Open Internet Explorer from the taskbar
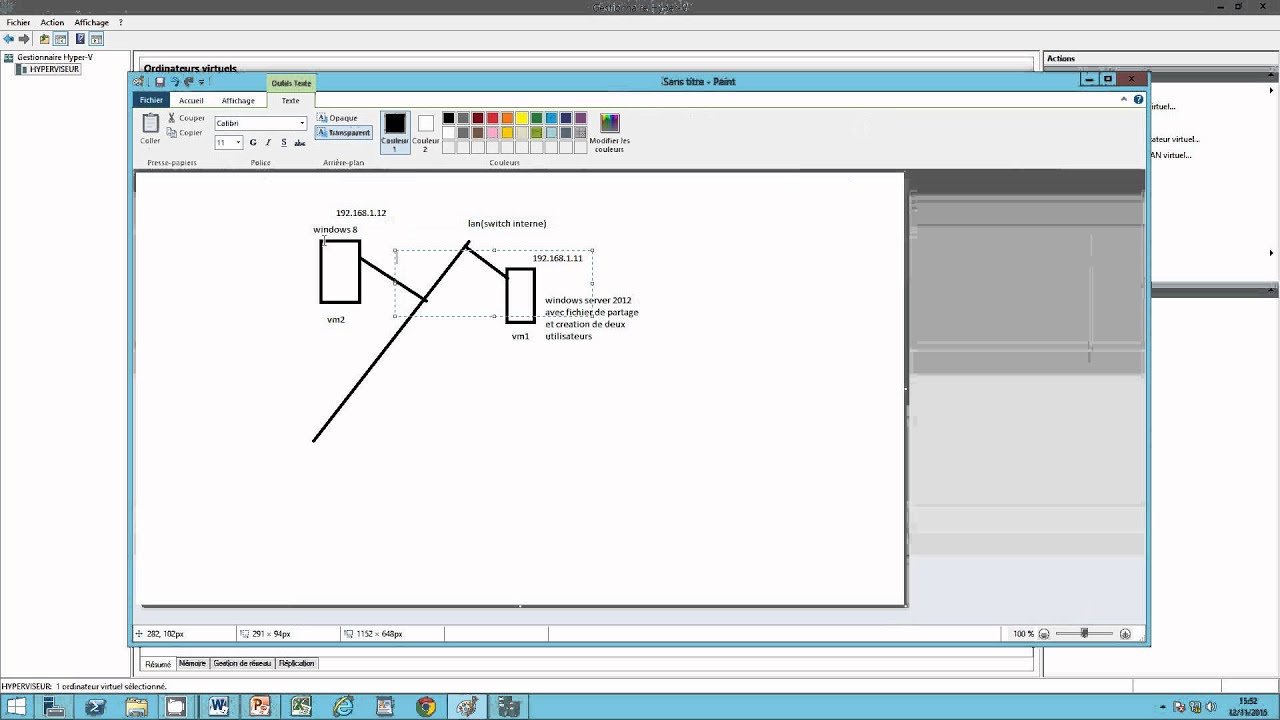The width and height of the screenshot is (1280, 720). tap(343, 707)
